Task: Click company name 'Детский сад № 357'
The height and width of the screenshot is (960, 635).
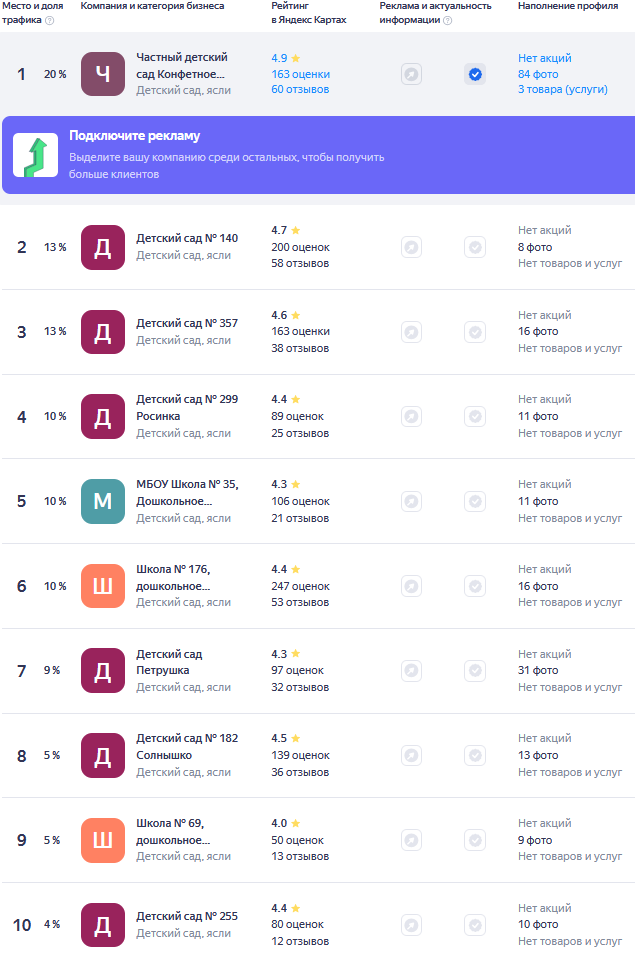Action: pos(187,323)
